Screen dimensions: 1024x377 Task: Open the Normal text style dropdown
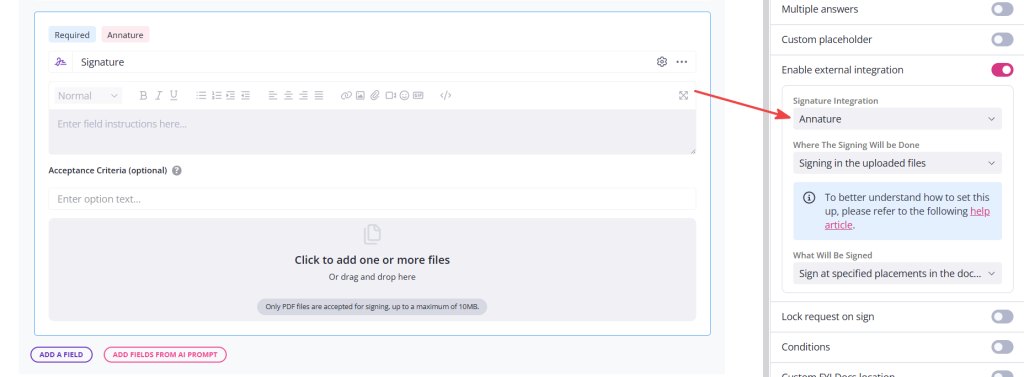pyautogui.click(x=88, y=95)
